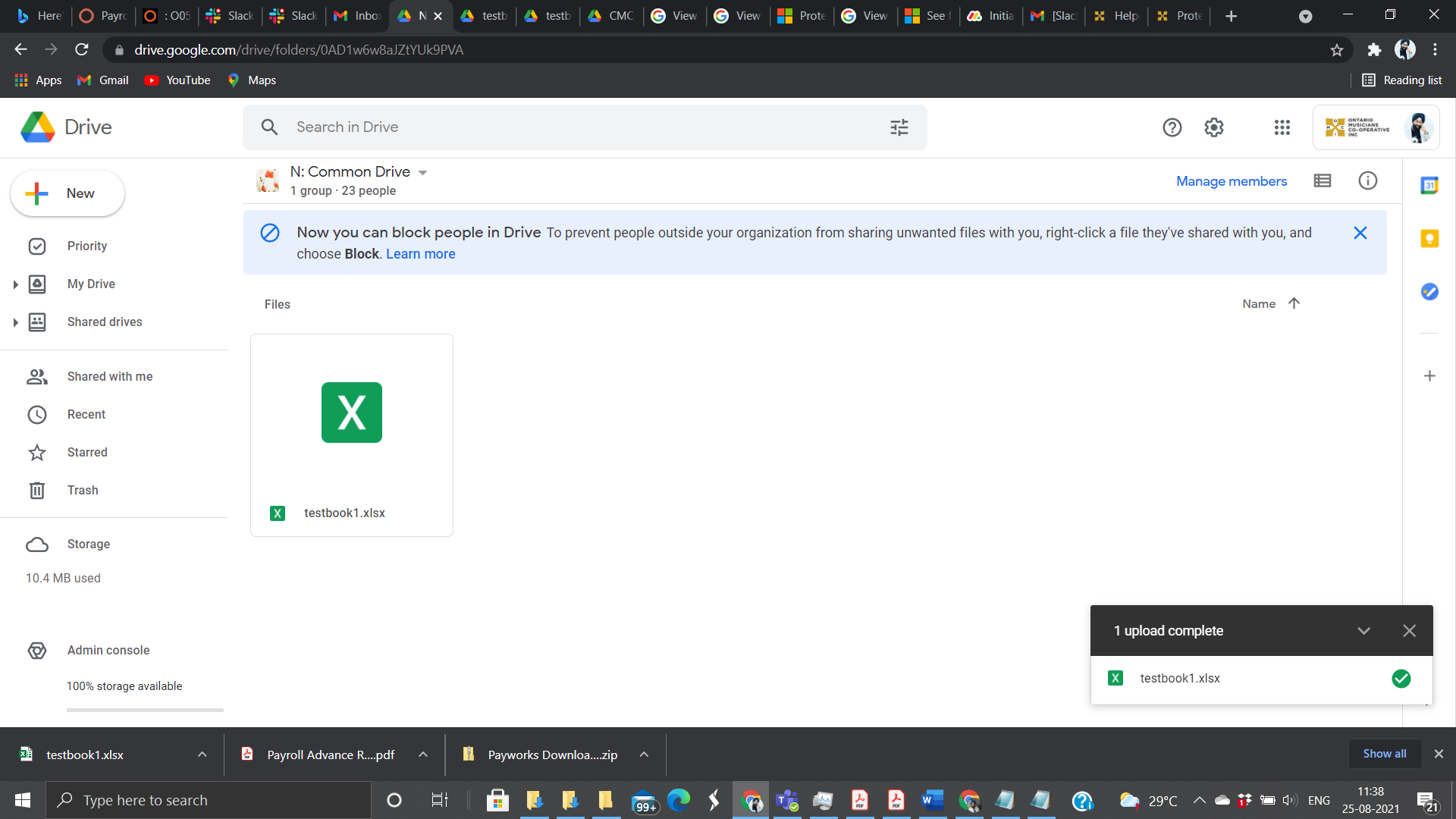
Task: Go back in browser
Action: [x=20, y=50]
